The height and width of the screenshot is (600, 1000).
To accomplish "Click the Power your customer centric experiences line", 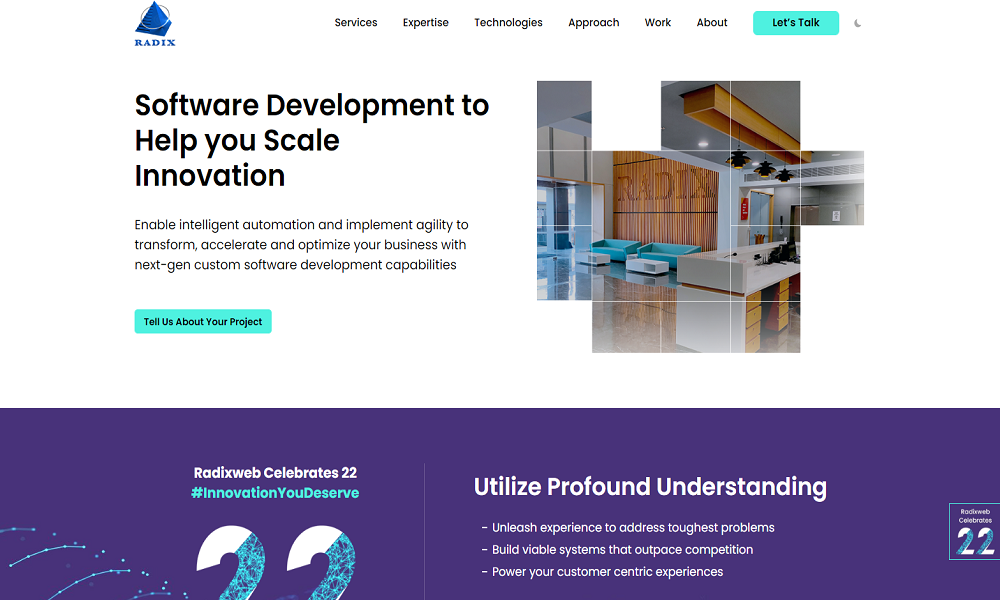I will 607,572.
